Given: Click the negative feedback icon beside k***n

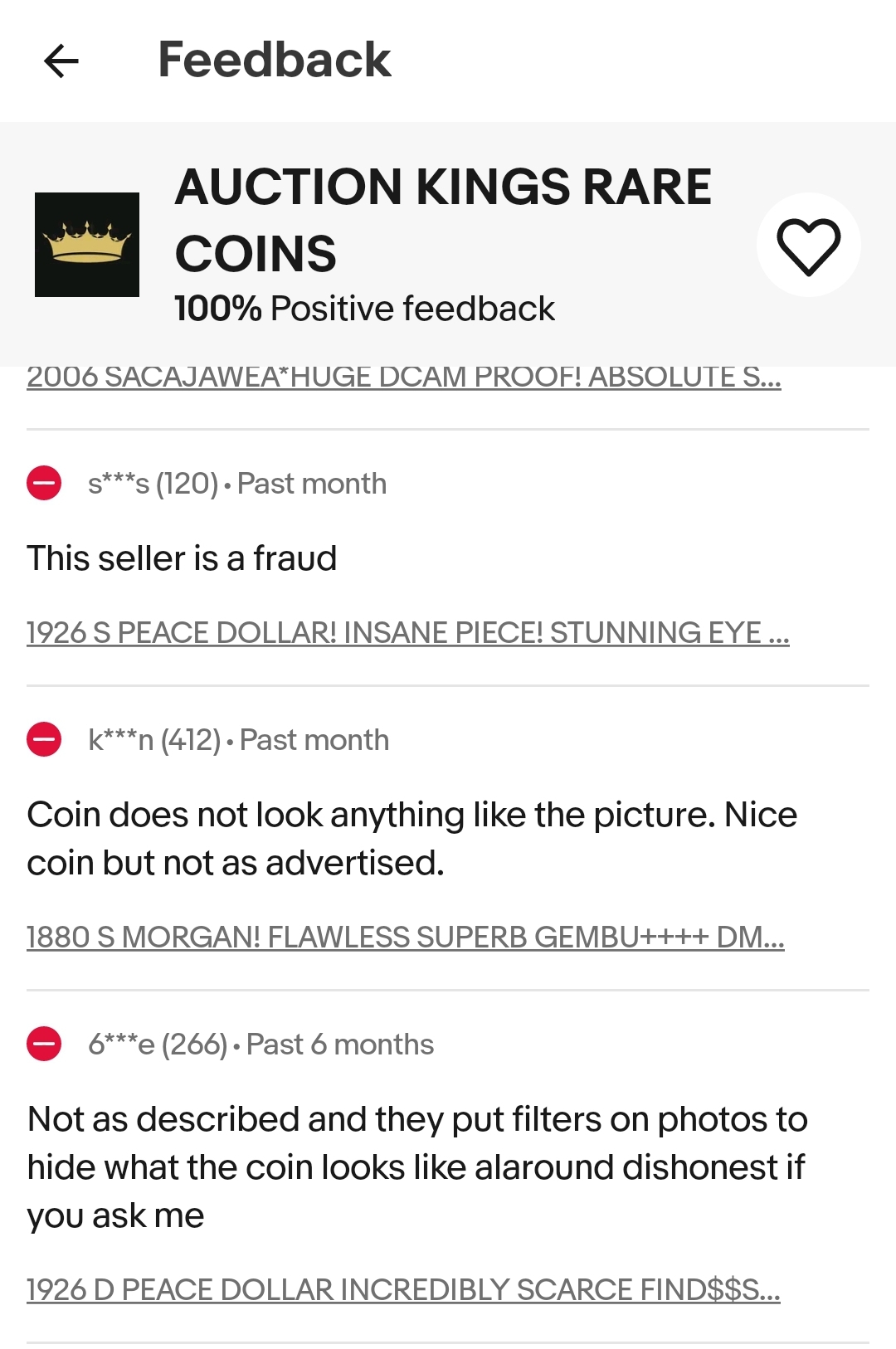Looking at the screenshot, I should coord(44,739).
